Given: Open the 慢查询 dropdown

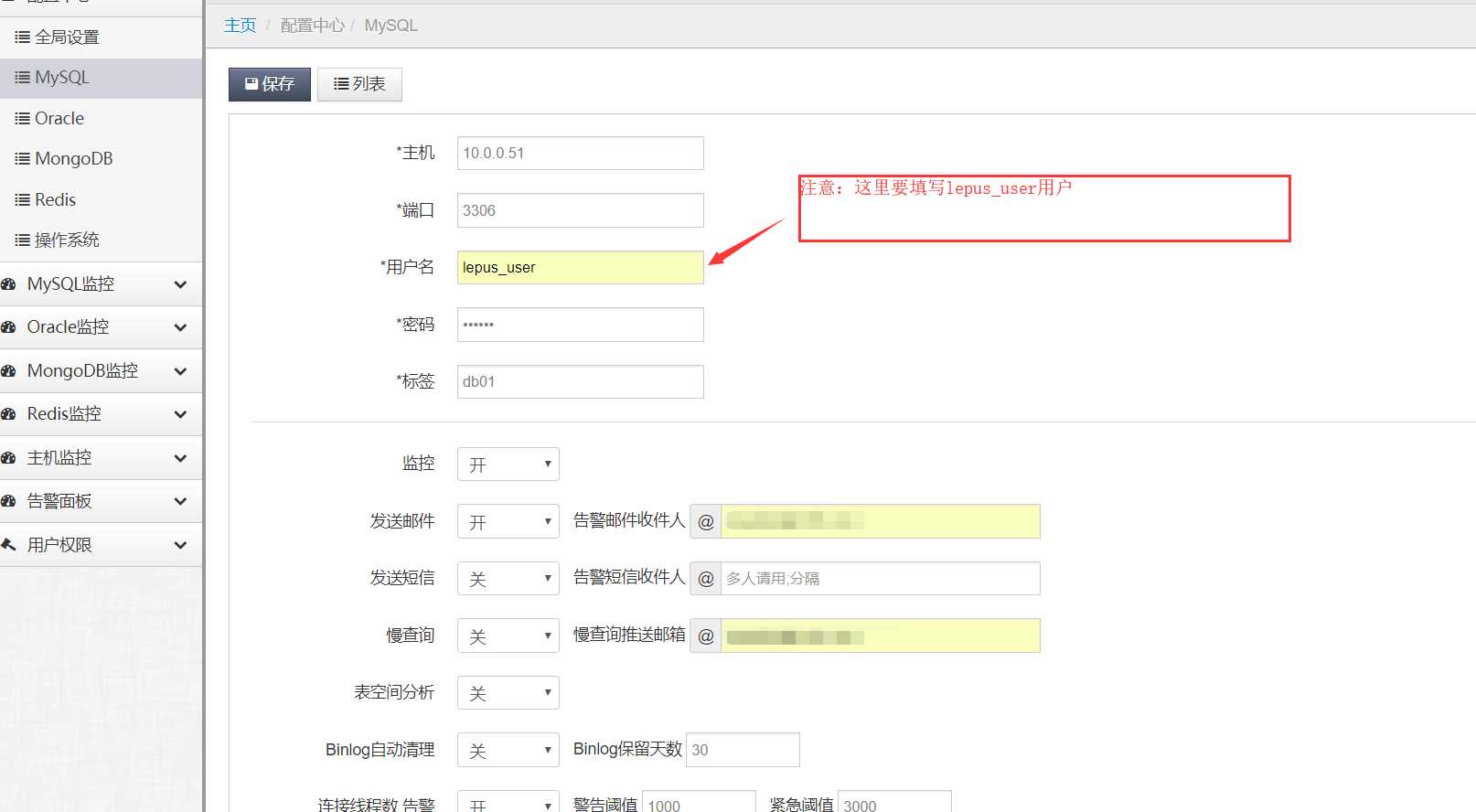Looking at the screenshot, I should coord(508,636).
